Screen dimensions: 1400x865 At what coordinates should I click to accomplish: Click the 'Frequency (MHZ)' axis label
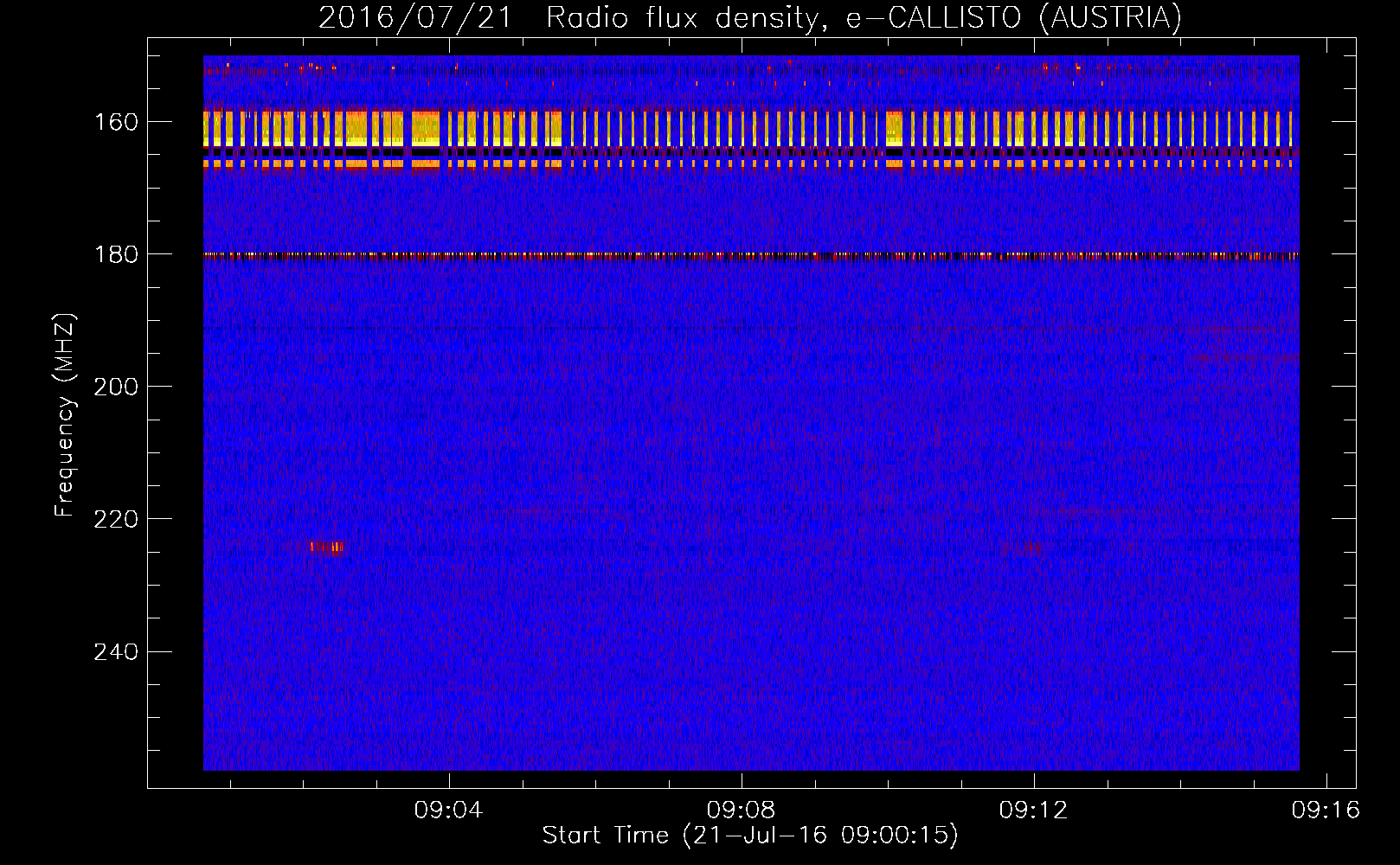tap(65, 414)
